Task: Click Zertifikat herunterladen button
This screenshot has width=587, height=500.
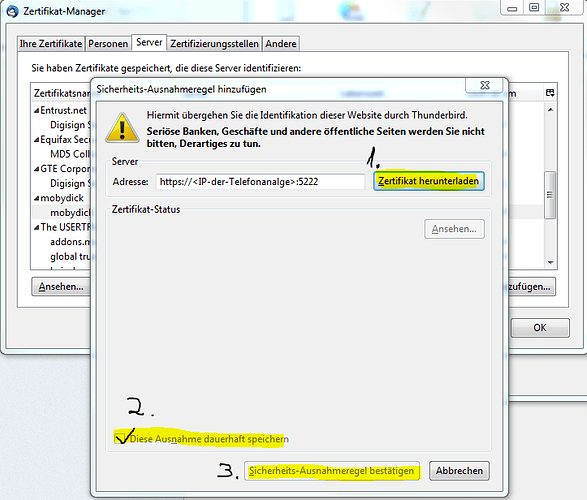Action: point(429,181)
